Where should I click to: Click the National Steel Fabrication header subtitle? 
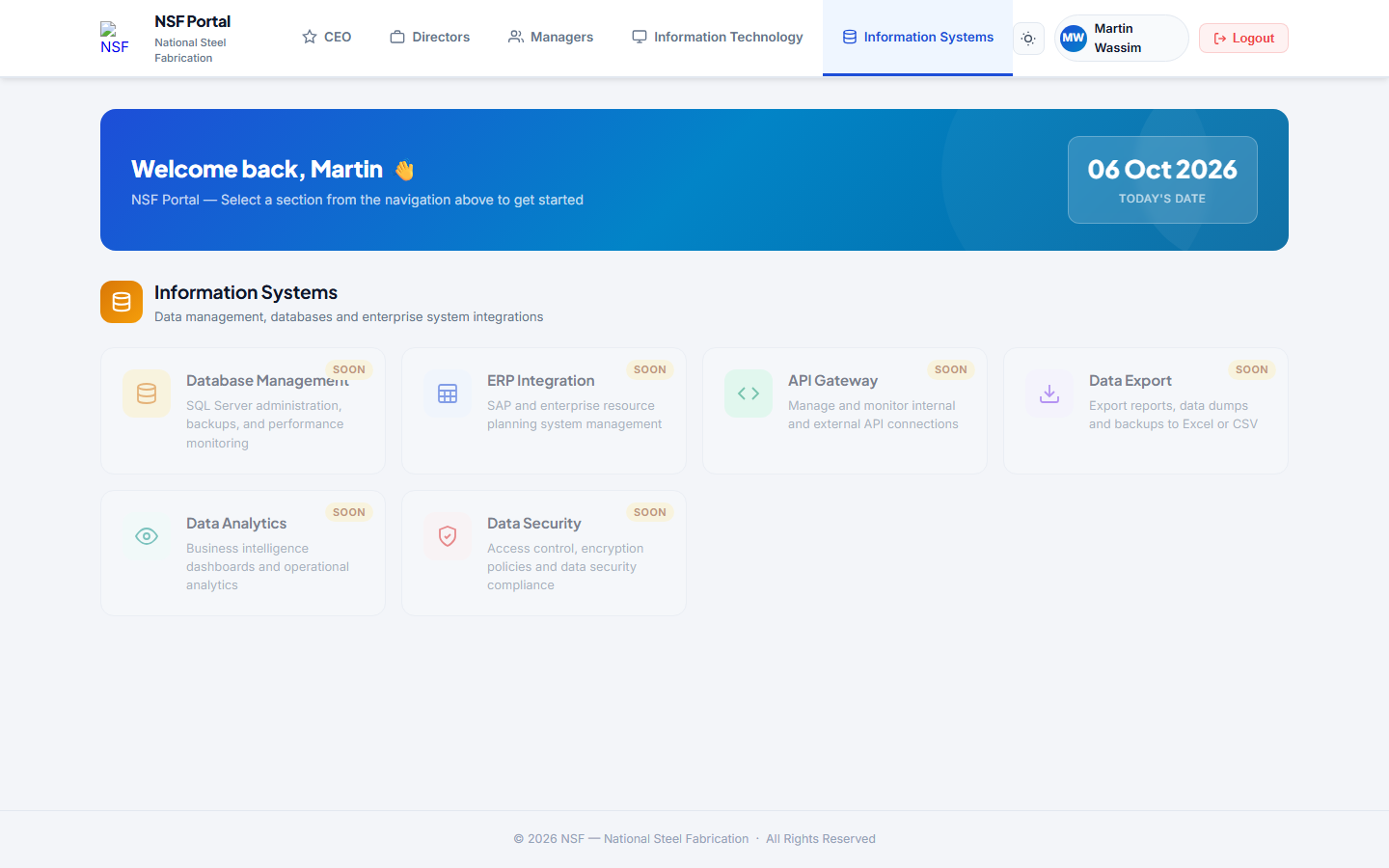191,50
